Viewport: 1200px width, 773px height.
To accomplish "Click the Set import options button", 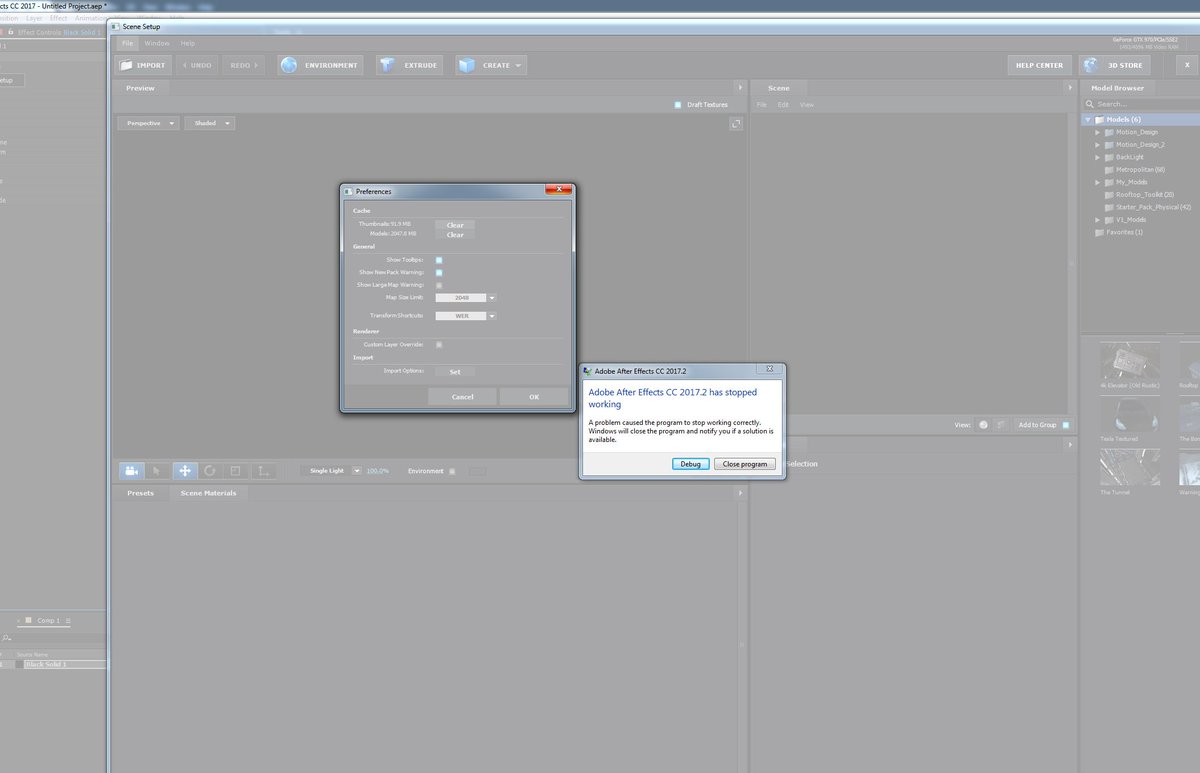I will [455, 371].
